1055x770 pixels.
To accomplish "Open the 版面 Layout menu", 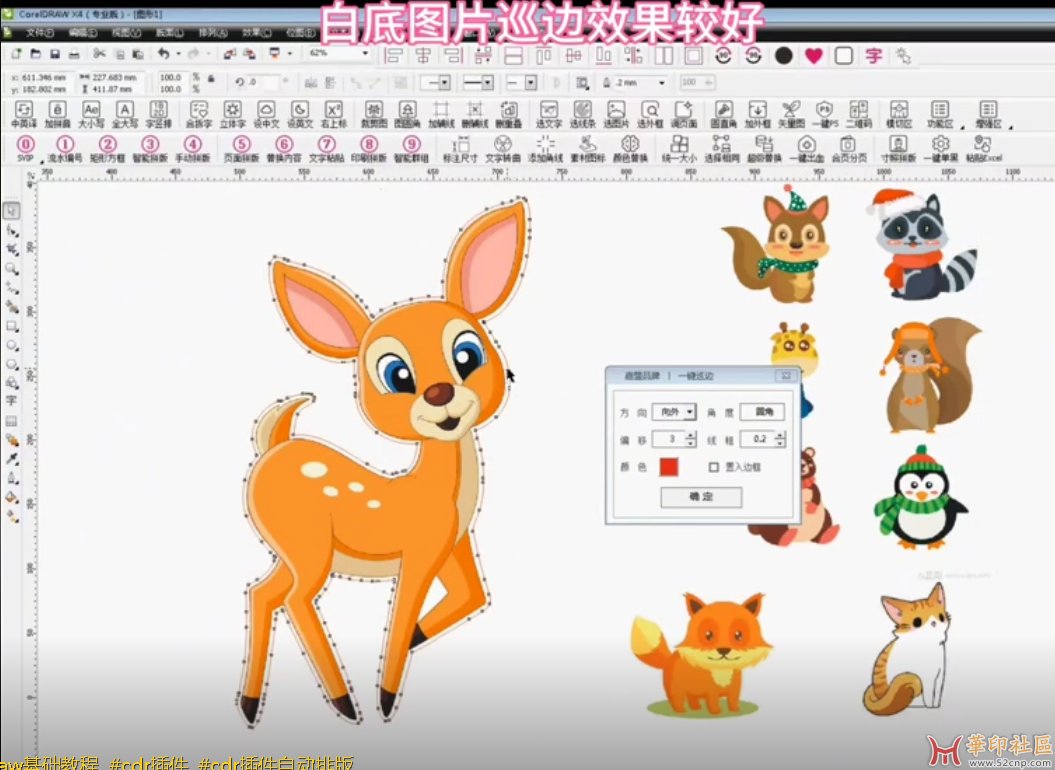I will 170,32.
